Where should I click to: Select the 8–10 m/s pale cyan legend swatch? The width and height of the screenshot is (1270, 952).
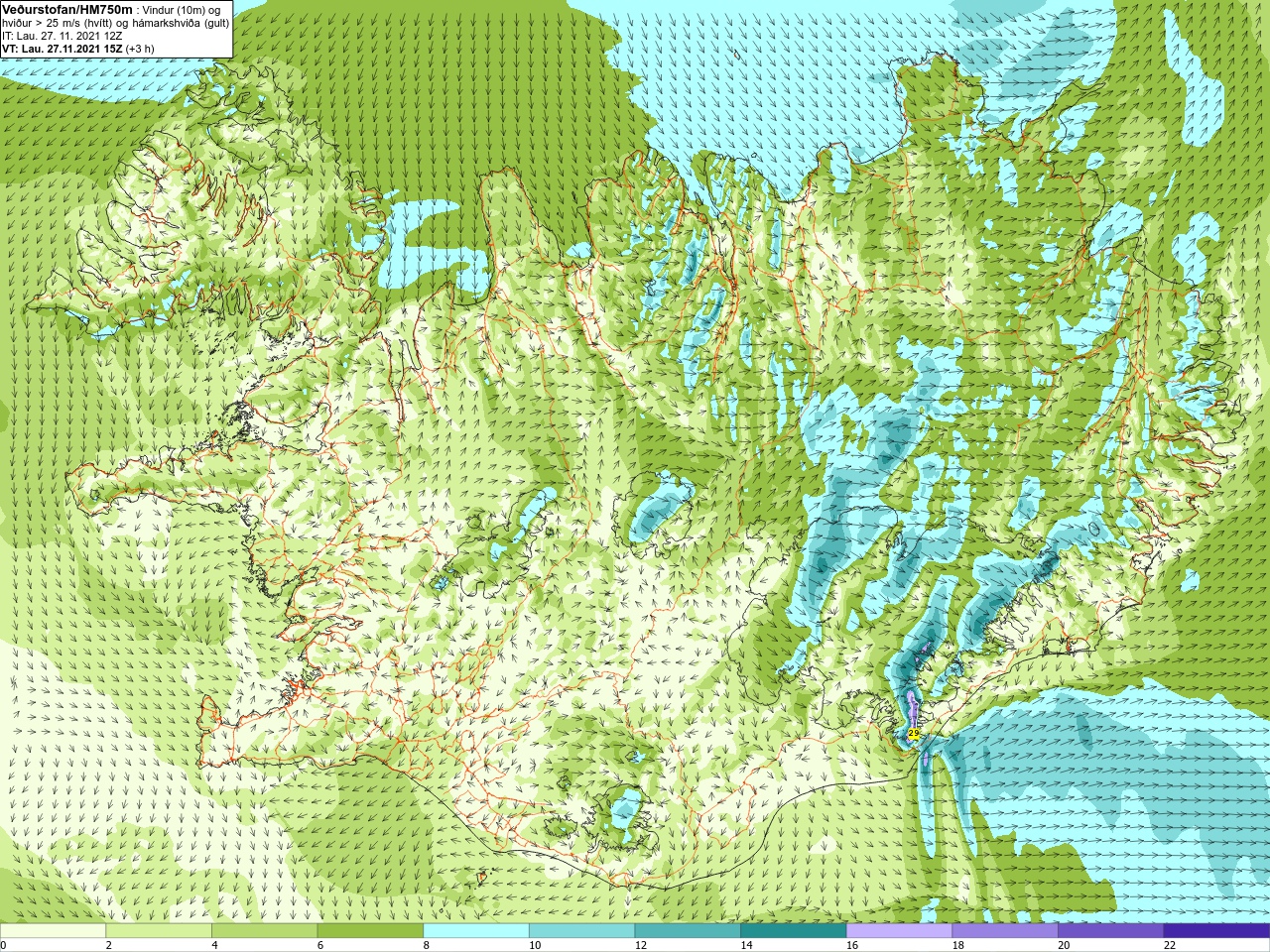[x=476, y=931]
